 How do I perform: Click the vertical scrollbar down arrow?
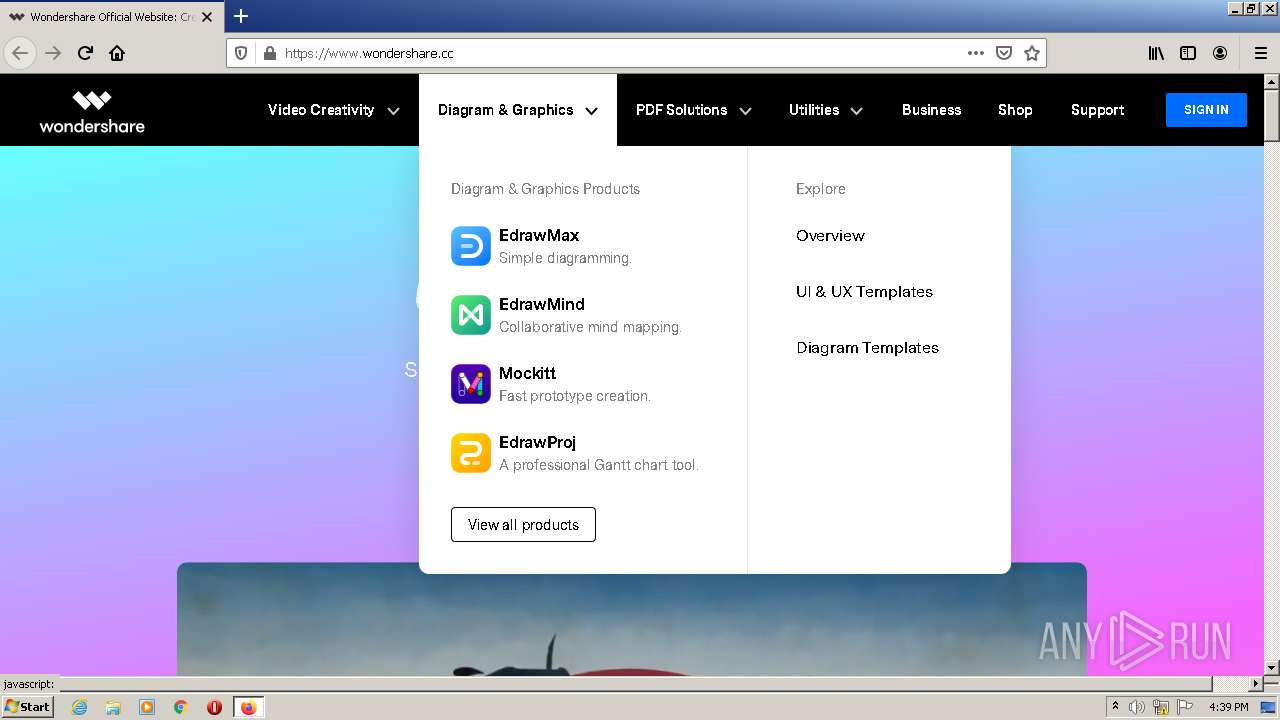click(x=1272, y=668)
